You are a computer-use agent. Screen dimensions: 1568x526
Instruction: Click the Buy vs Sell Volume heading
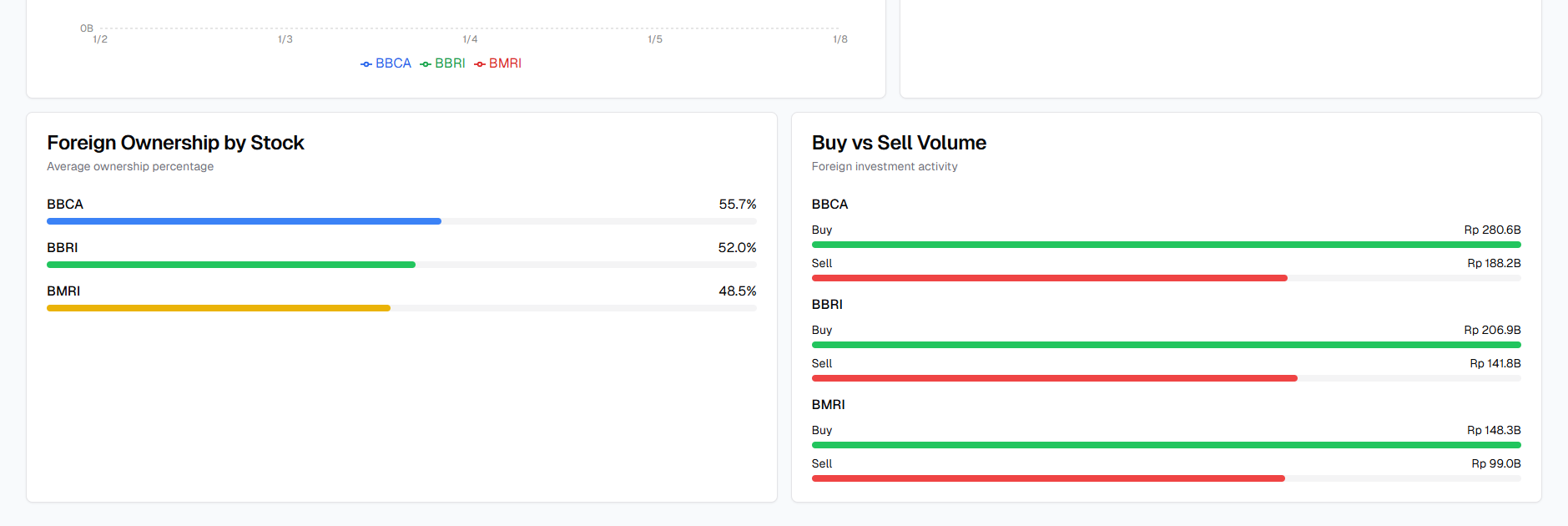899,143
